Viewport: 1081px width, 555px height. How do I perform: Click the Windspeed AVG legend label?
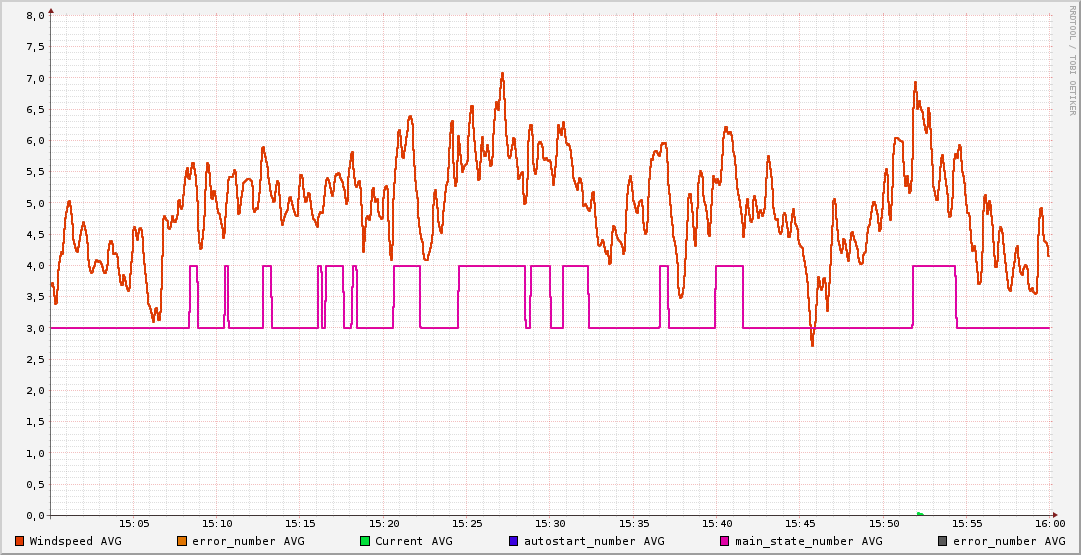pyautogui.click(x=75, y=541)
